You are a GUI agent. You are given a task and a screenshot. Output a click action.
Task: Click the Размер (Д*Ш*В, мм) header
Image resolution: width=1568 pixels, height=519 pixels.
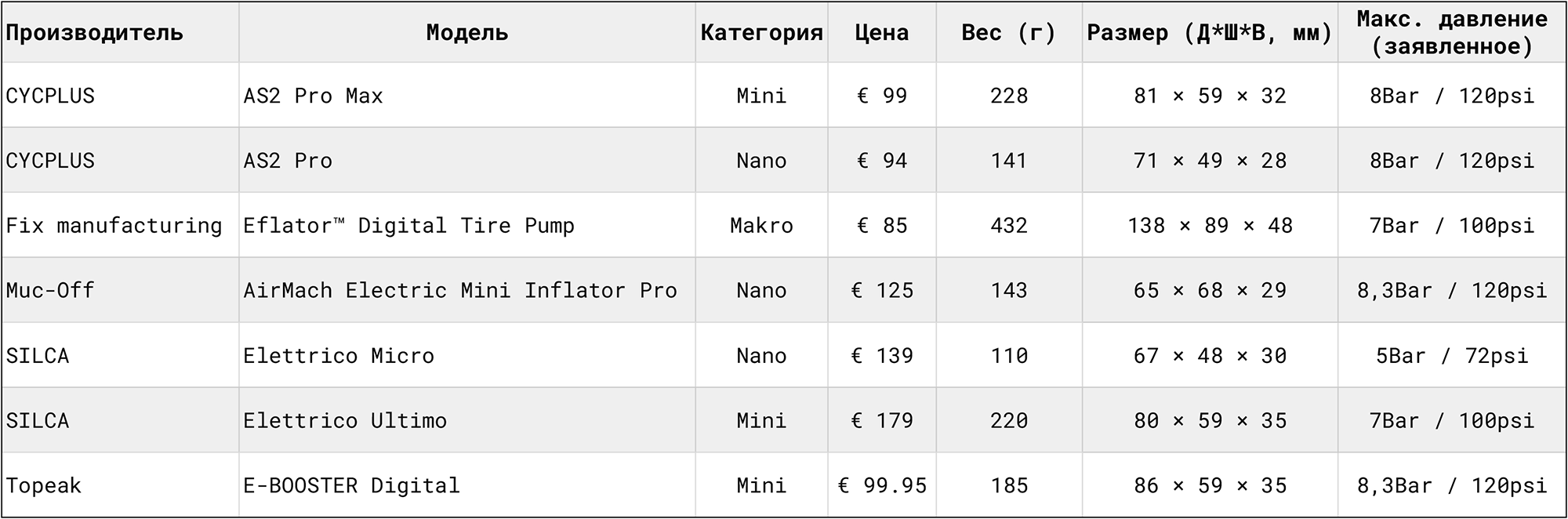[x=1210, y=33]
